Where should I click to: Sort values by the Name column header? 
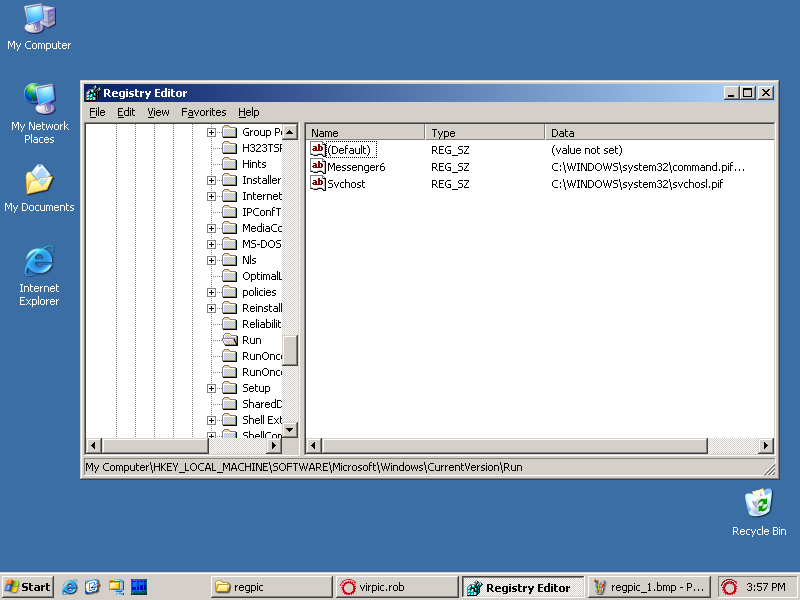coord(365,133)
